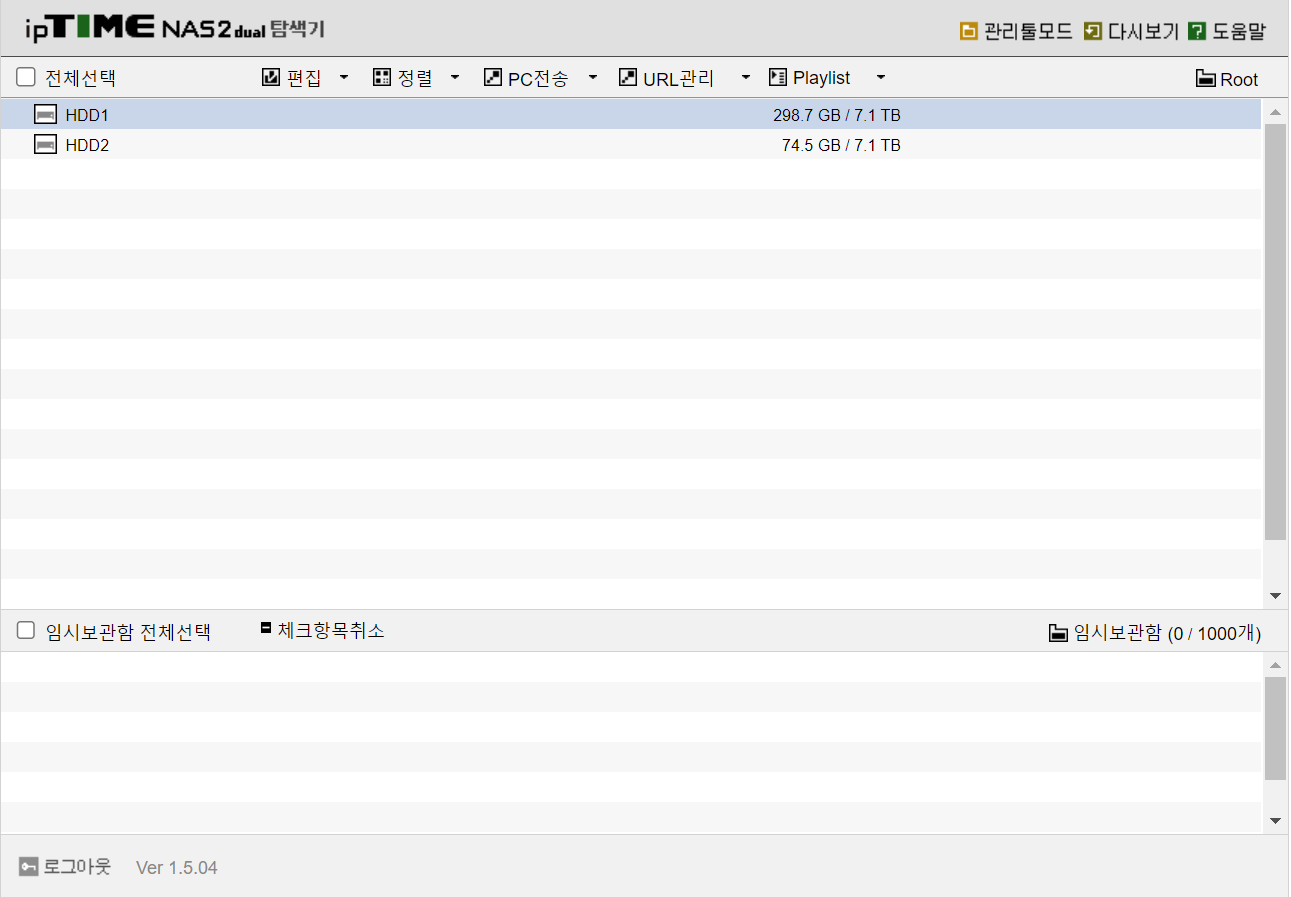The width and height of the screenshot is (1291, 897).
Task: Click the 로그아웃 key icon
Action: 29,866
